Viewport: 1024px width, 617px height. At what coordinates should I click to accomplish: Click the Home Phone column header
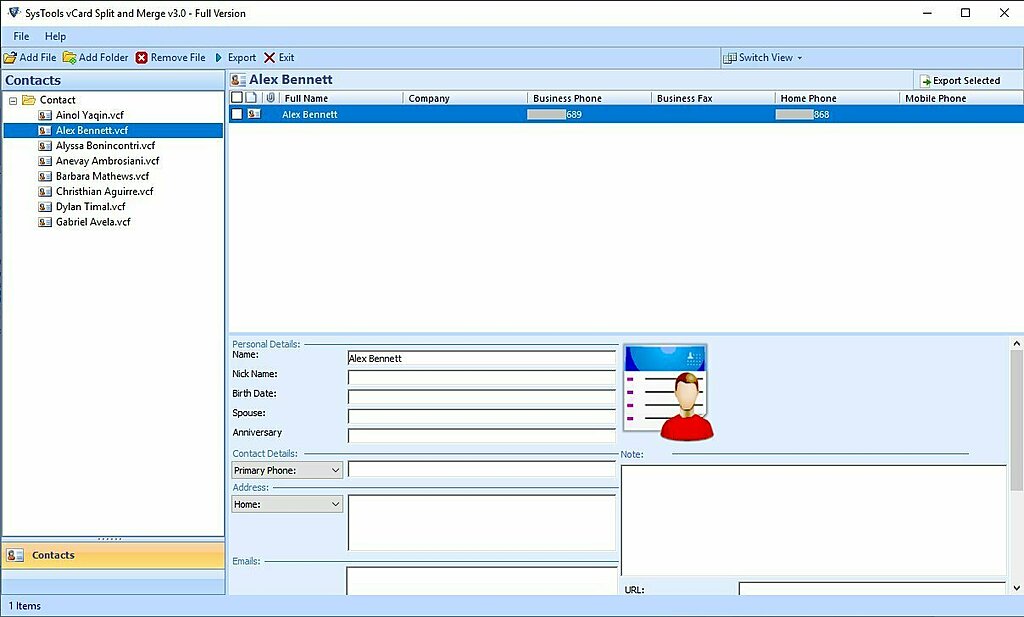click(837, 98)
